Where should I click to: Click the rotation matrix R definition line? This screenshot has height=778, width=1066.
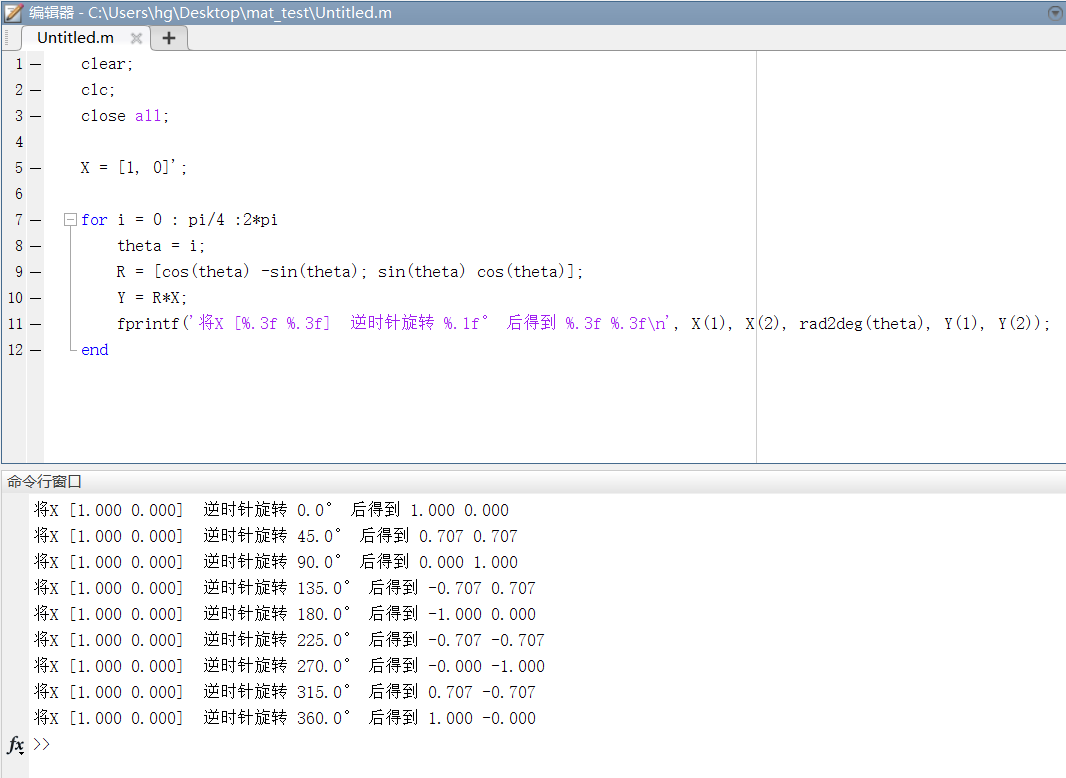tap(349, 271)
